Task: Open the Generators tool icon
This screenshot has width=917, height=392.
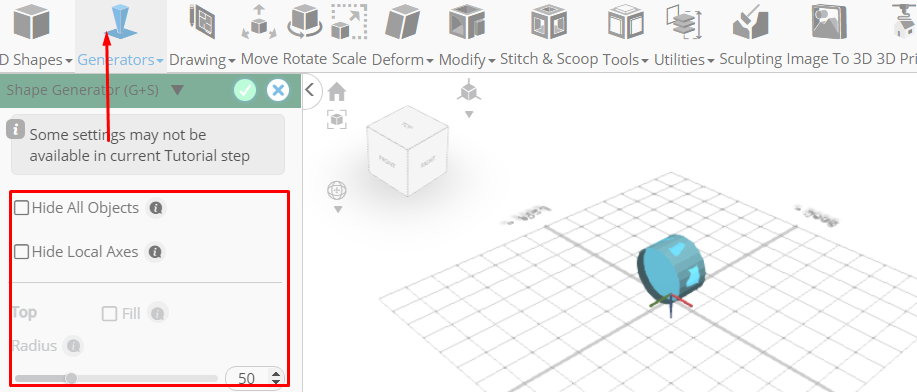Action: point(121,22)
